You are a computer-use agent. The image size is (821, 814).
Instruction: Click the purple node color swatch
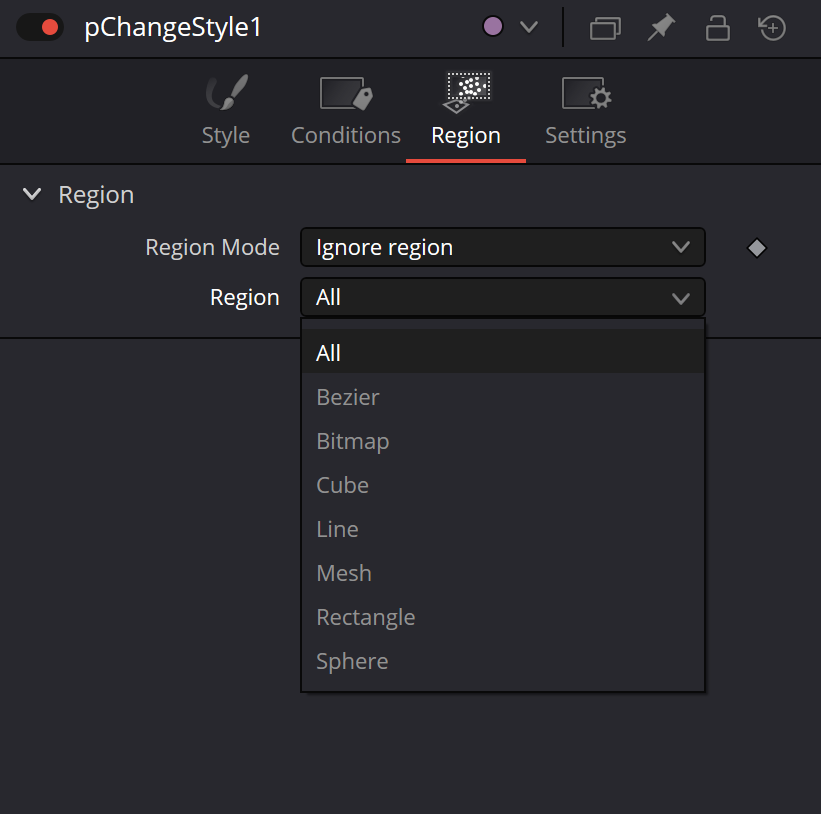[x=492, y=26]
